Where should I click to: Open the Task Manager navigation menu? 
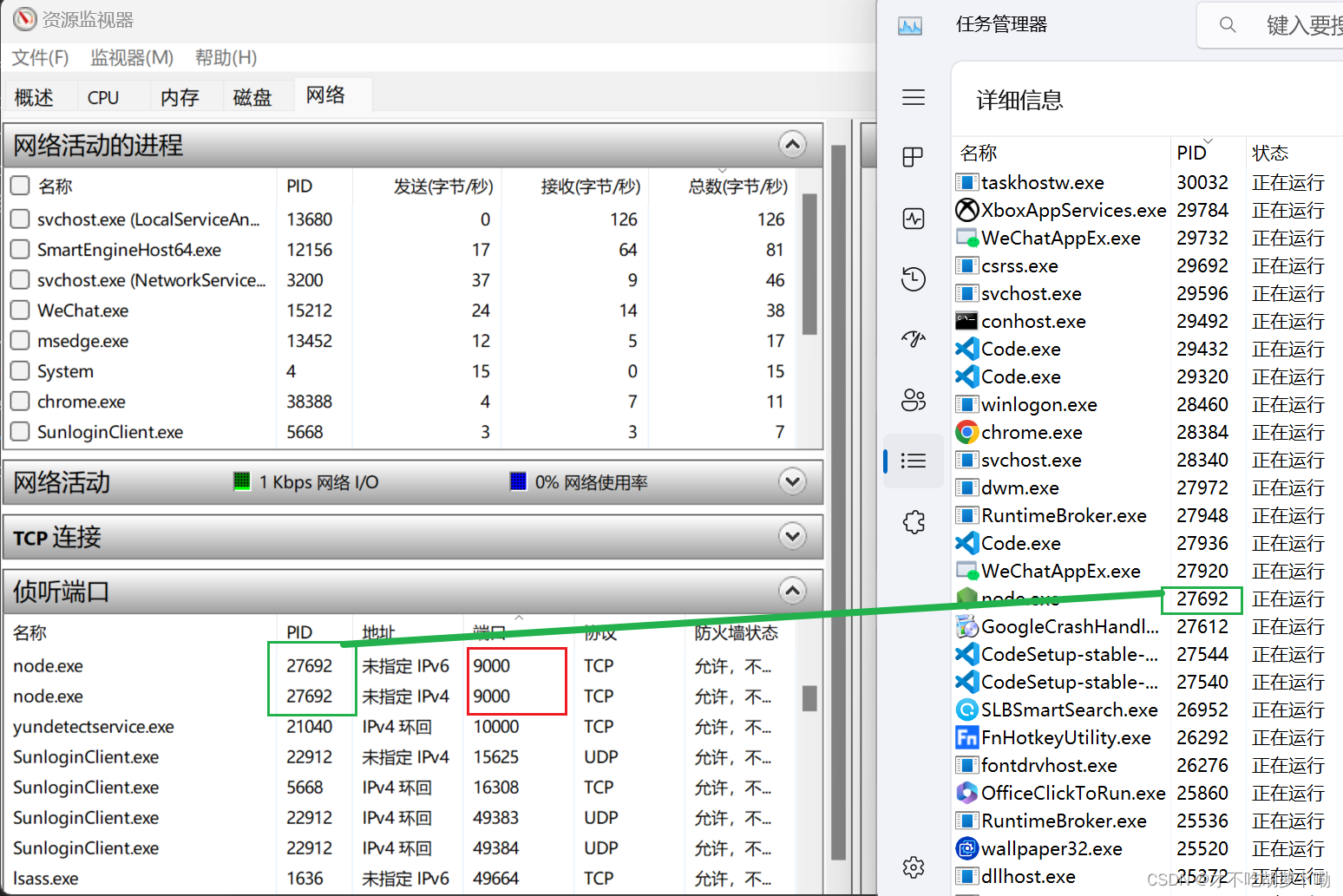click(913, 97)
